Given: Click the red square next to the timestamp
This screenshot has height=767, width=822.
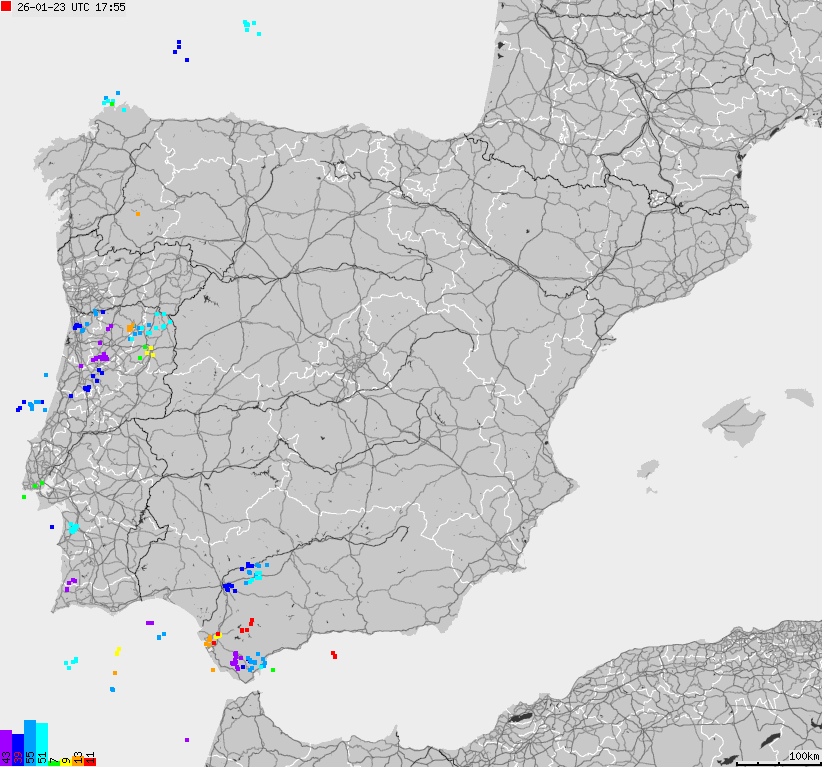Looking at the screenshot, I should 6,7.
